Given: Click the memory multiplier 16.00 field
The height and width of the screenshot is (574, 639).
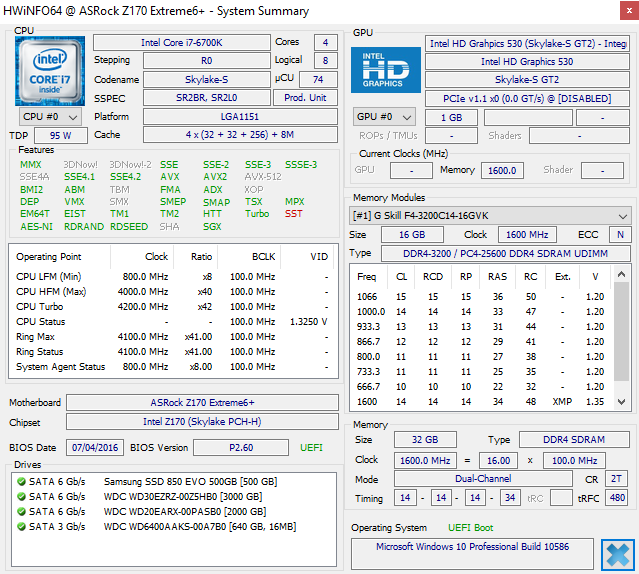Looking at the screenshot, I should click(498, 461).
